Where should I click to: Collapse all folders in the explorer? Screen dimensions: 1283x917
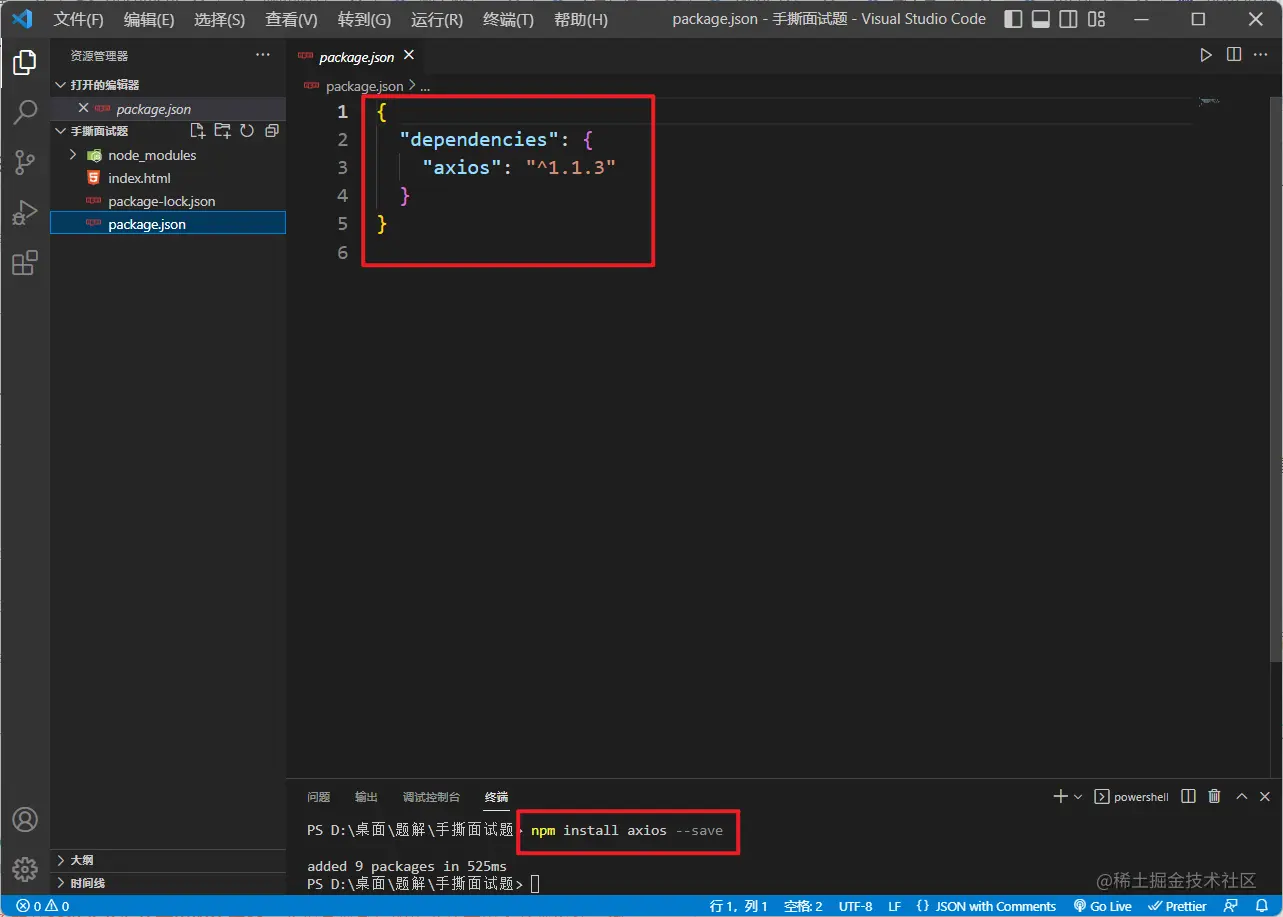tap(271, 131)
